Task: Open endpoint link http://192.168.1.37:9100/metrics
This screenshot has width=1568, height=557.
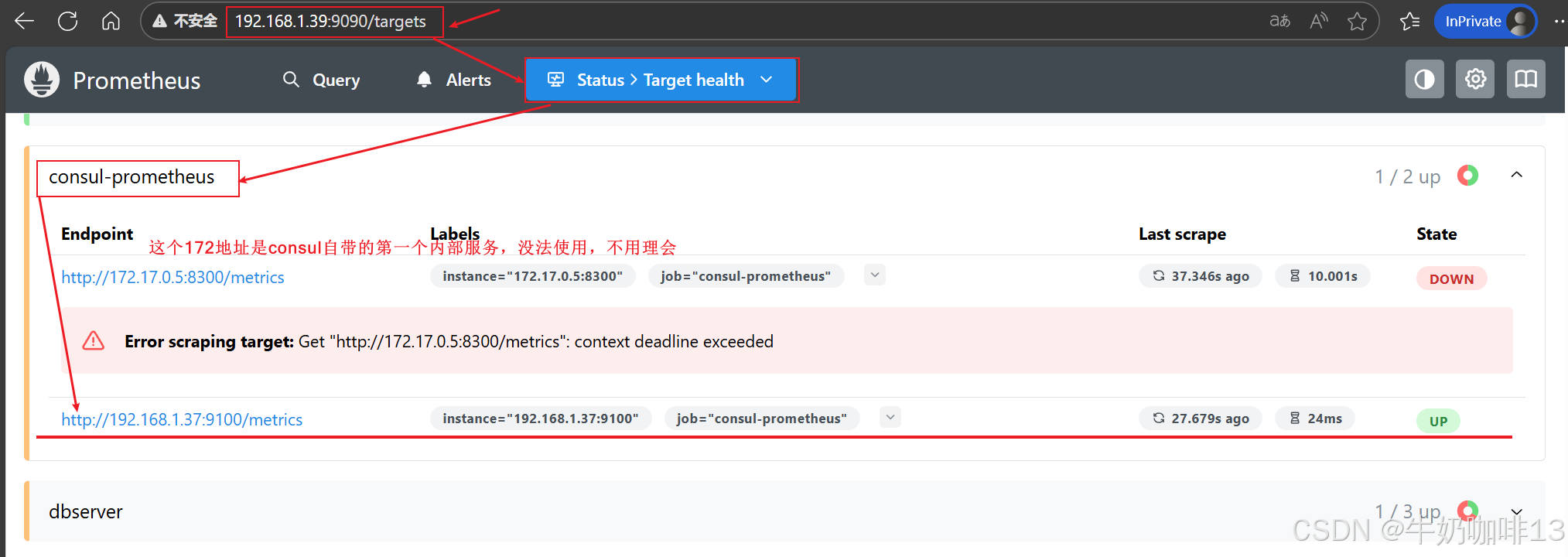Action: point(182,419)
